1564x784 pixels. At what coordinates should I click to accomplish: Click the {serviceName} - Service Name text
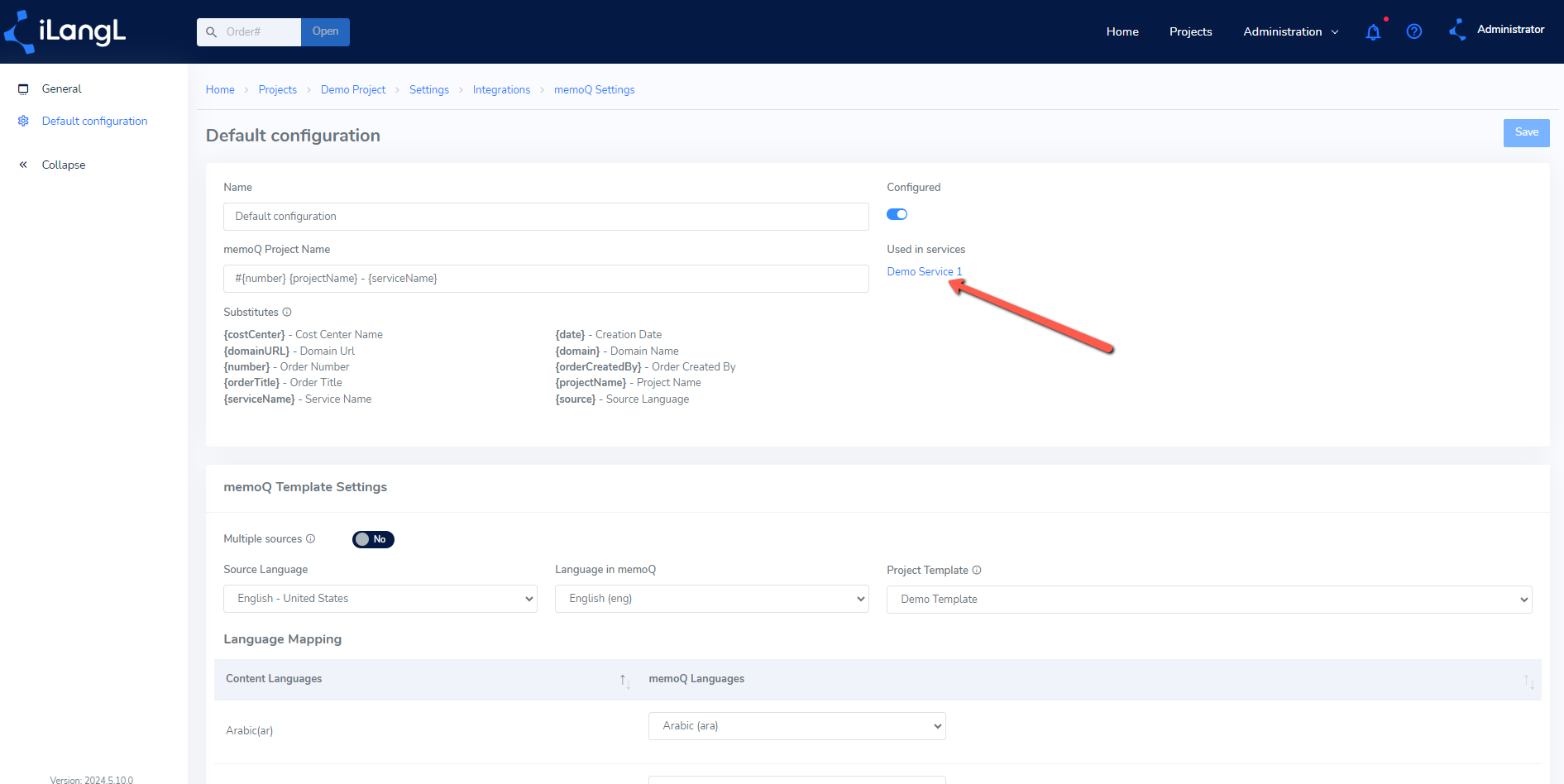[x=298, y=399]
